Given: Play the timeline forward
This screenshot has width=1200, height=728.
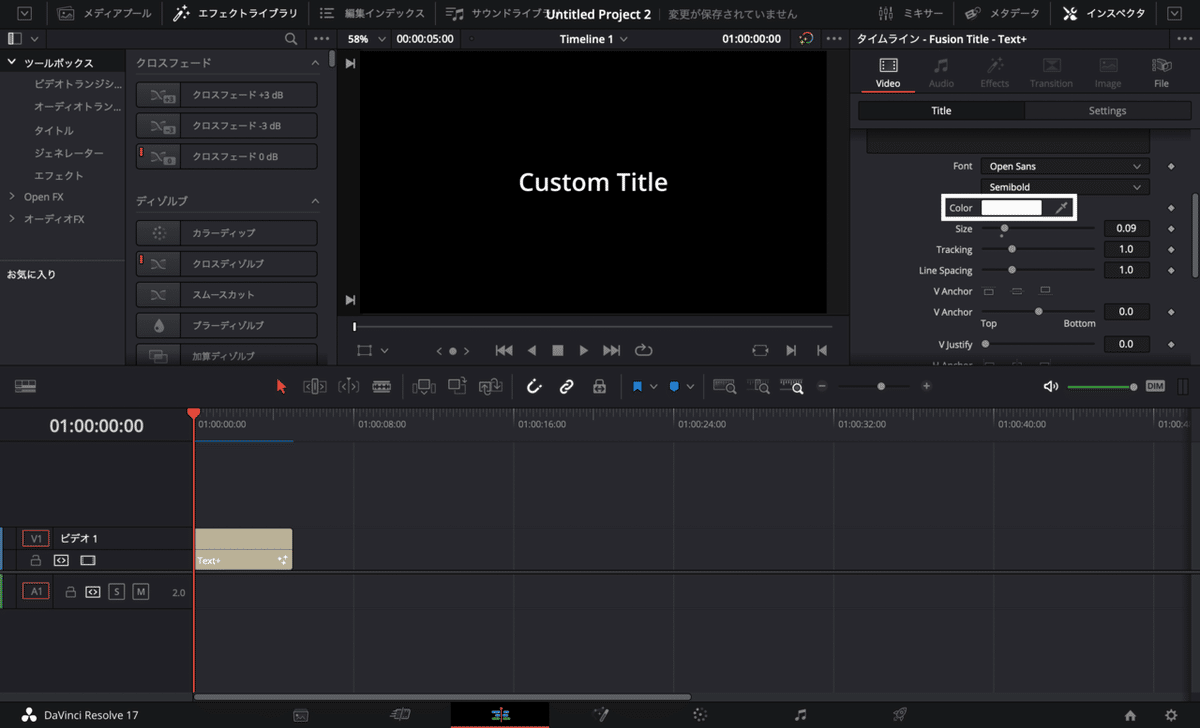Looking at the screenshot, I should point(584,350).
